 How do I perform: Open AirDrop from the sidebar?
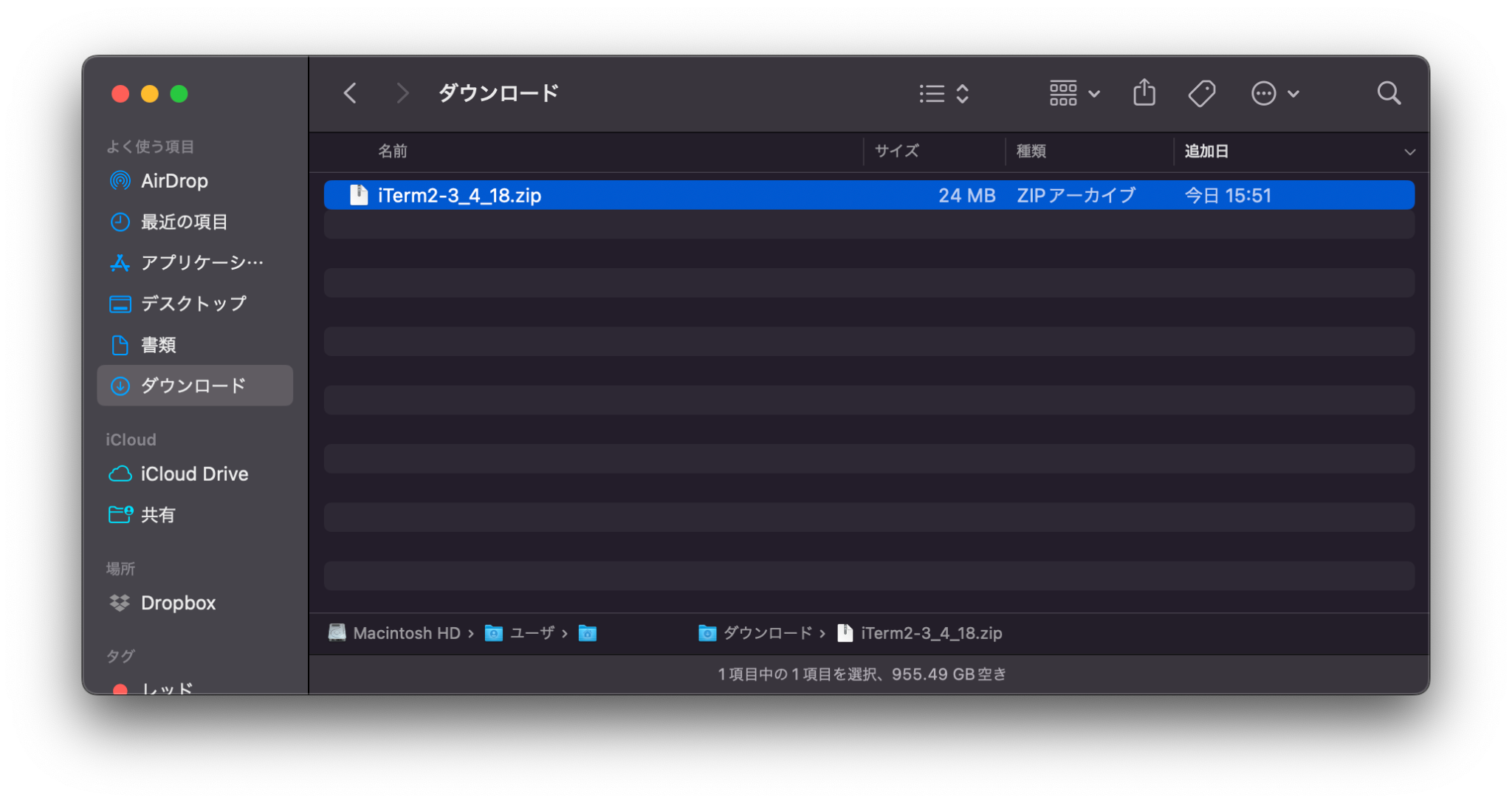[174, 180]
